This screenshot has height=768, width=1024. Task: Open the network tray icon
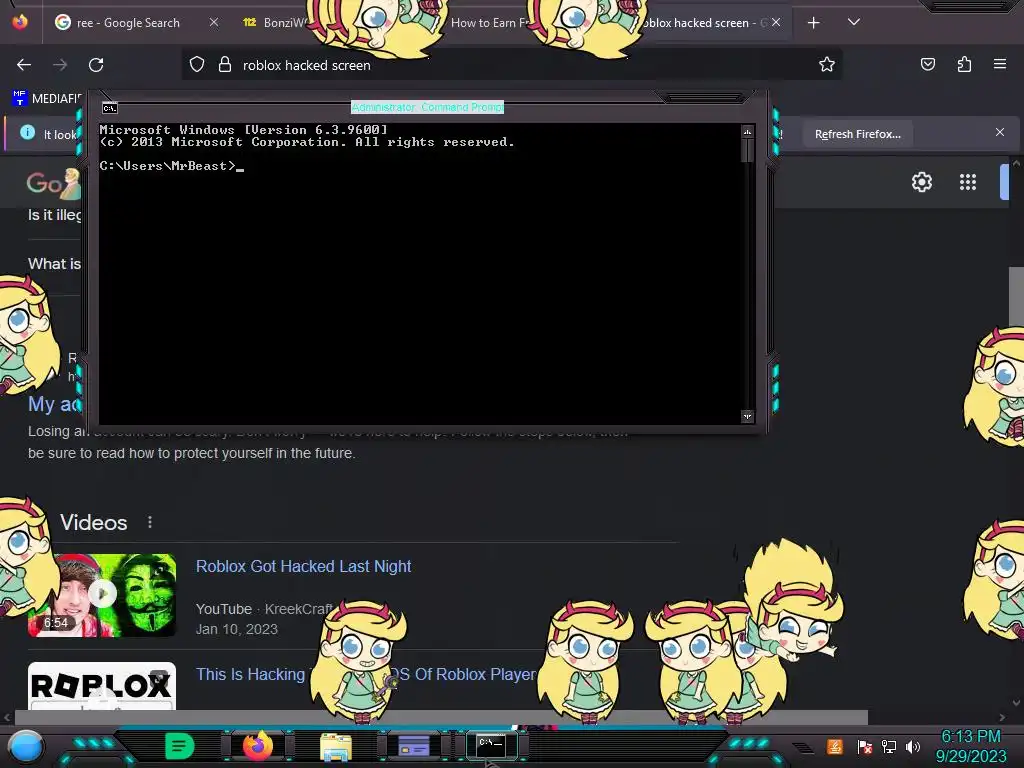coord(889,746)
